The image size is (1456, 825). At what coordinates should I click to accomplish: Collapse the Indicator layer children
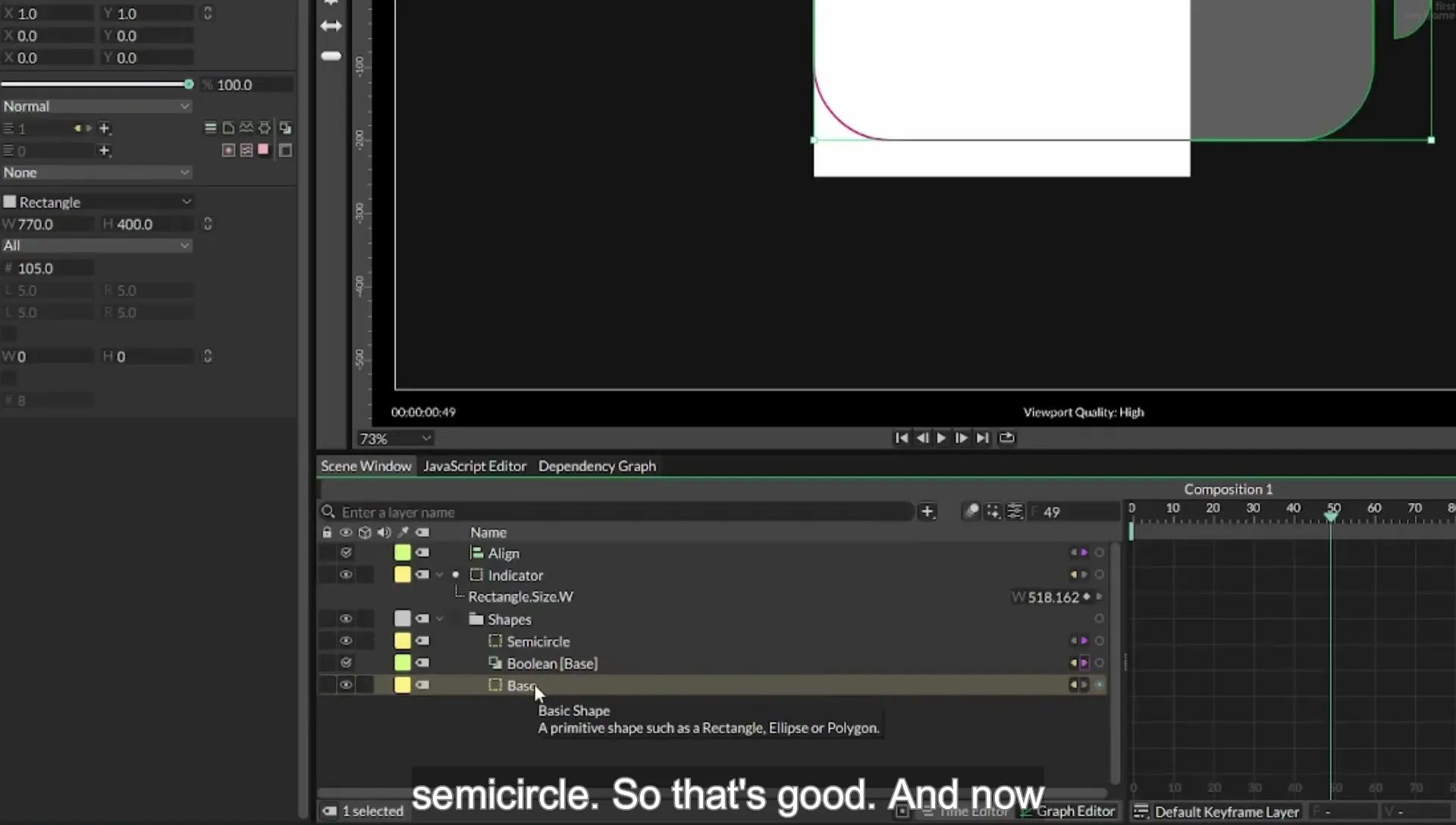[x=440, y=575]
